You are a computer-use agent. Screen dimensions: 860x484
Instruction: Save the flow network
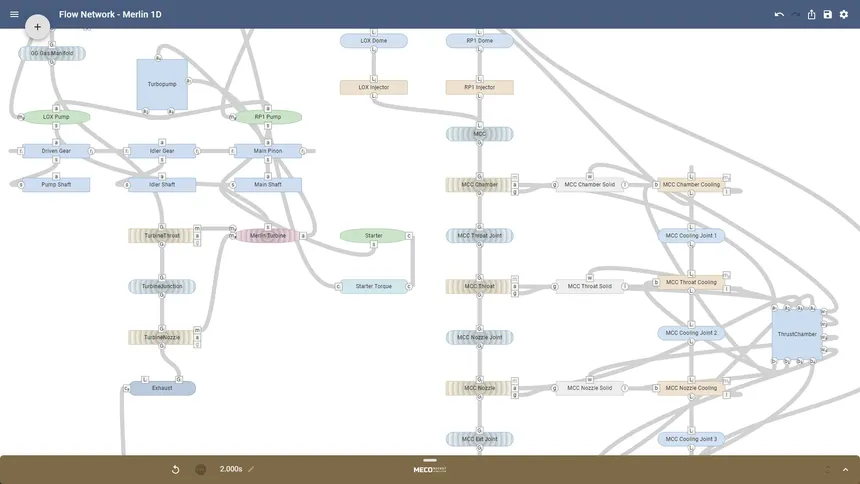828,14
